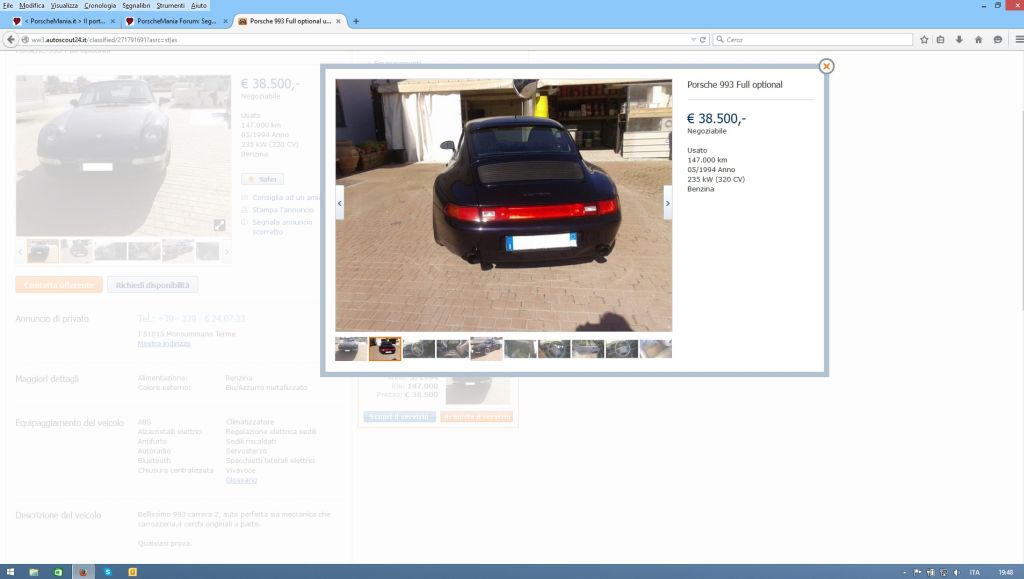Click the Cerca search field
This screenshot has width=1024, height=579.
[813, 40]
